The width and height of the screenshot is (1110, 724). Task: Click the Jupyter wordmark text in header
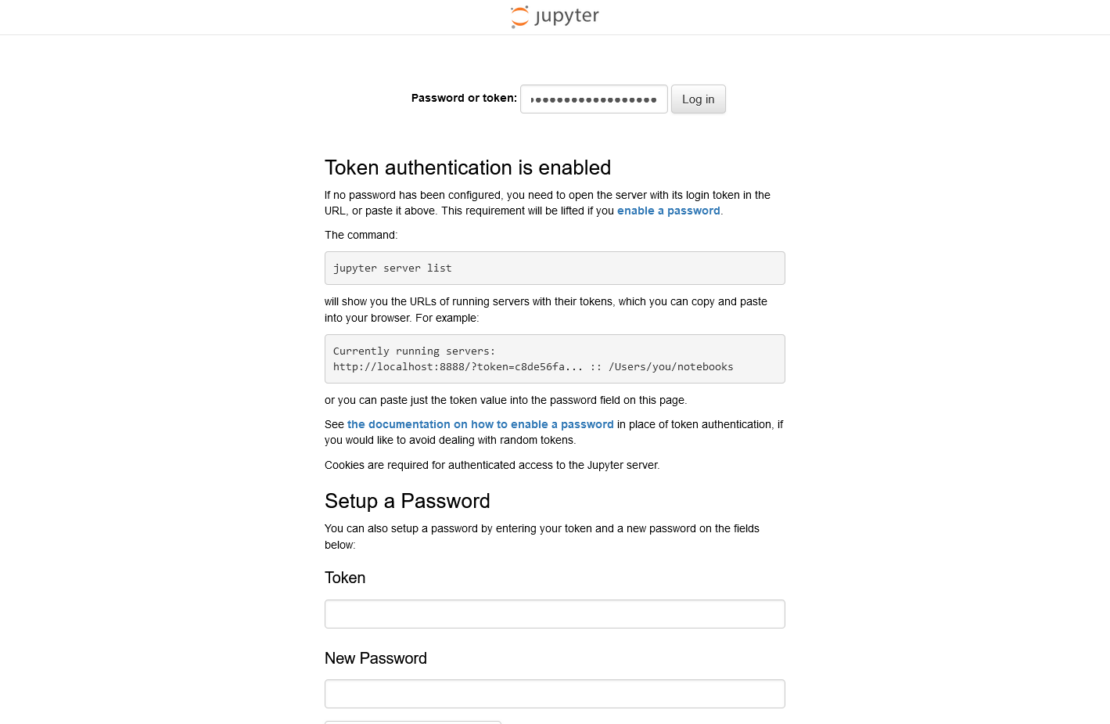(567, 17)
